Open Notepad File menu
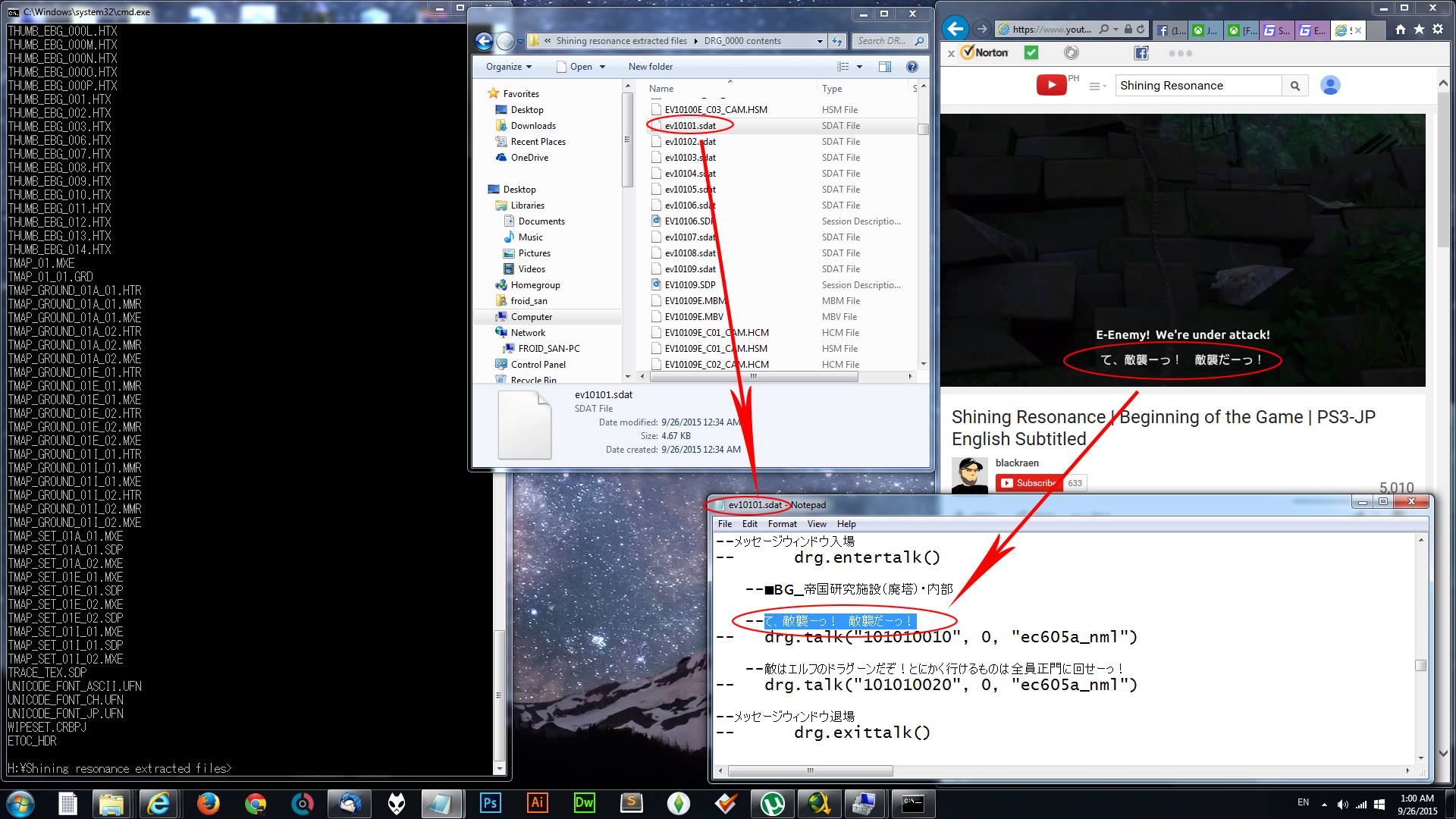This screenshot has height=819, width=1456. [x=725, y=524]
